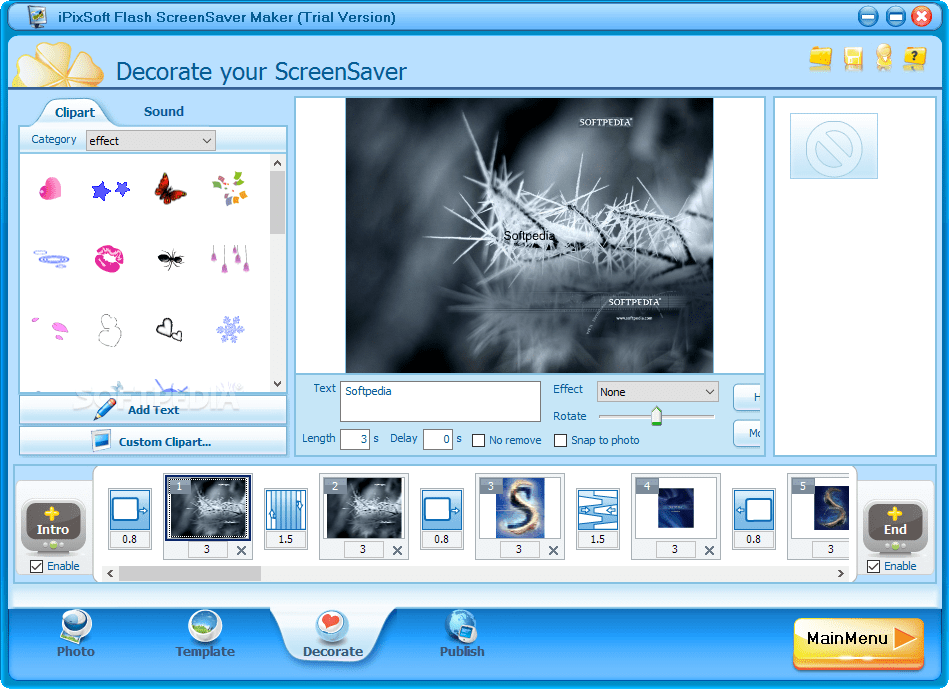Select the Clipart tab
The height and width of the screenshot is (689, 949).
click(73, 111)
